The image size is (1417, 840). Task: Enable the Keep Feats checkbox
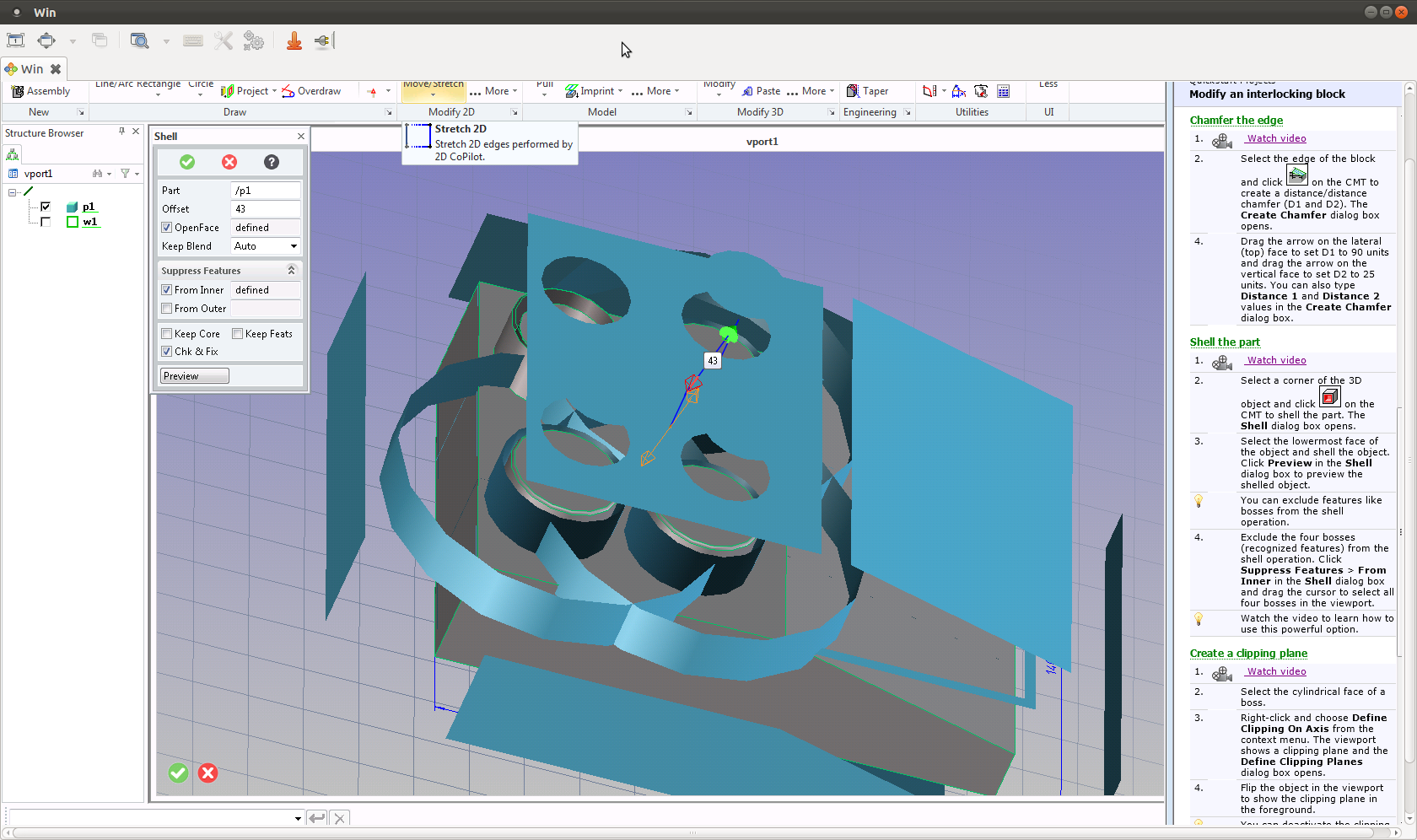238,334
